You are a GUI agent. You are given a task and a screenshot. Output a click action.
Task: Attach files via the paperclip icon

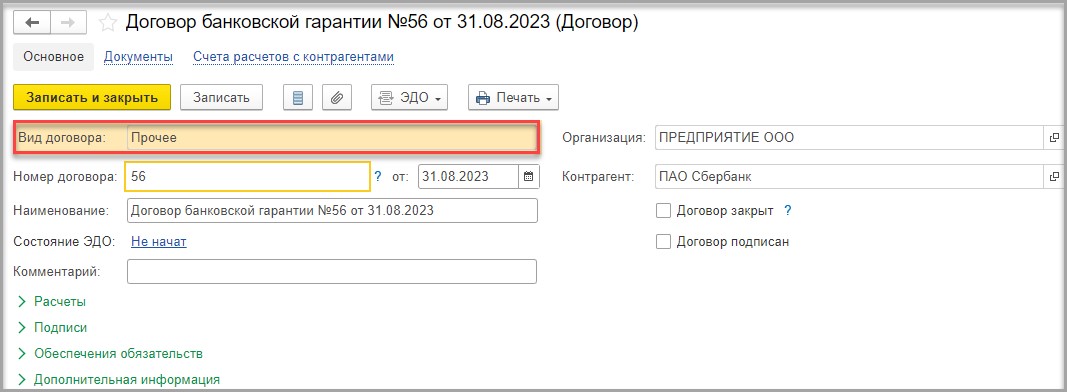[x=336, y=98]
